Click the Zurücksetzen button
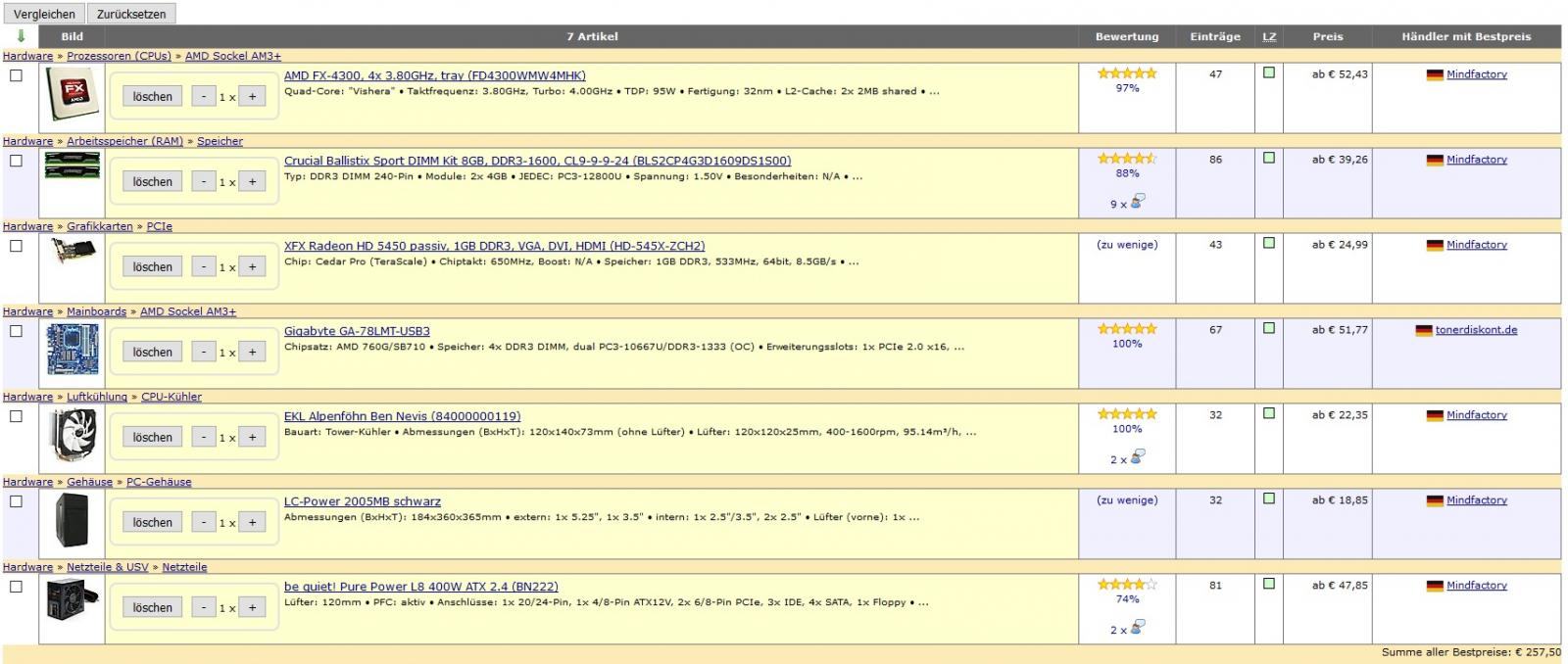This screenshot has width=1568, height=664. [132, 14]
